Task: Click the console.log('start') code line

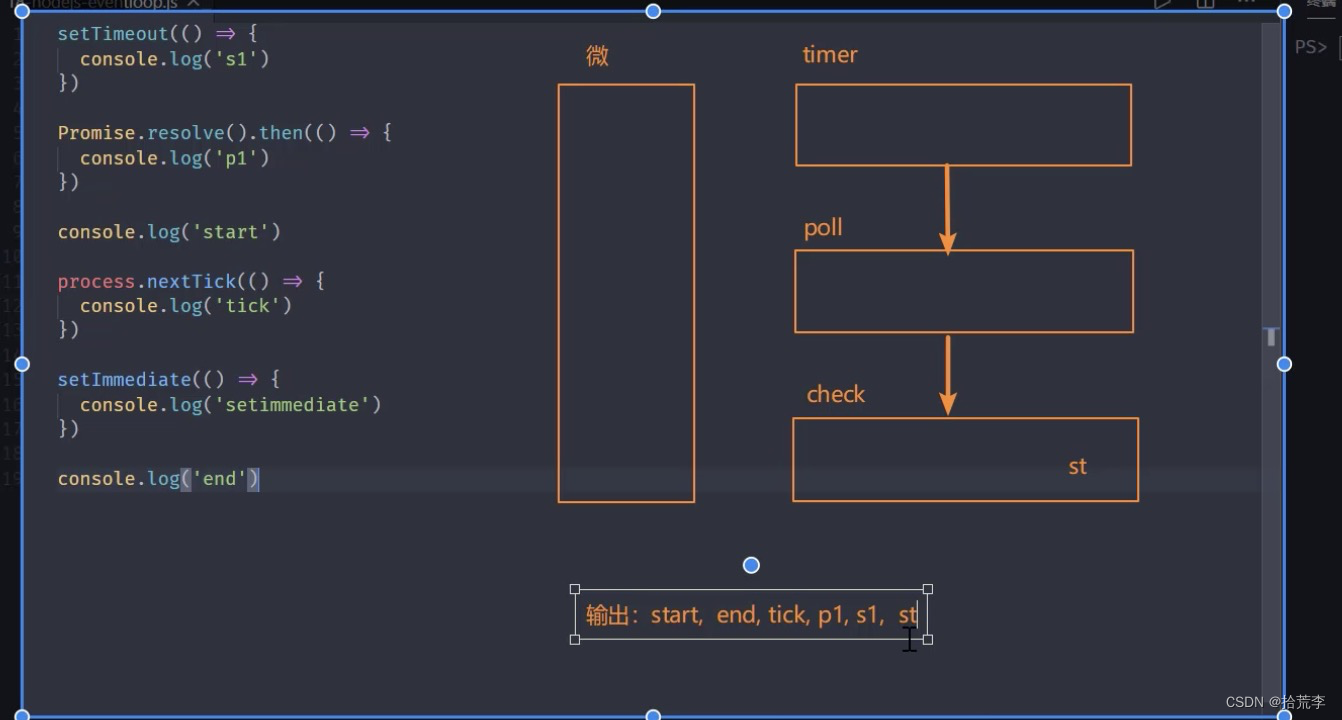Action: click(x=169, y=232)
